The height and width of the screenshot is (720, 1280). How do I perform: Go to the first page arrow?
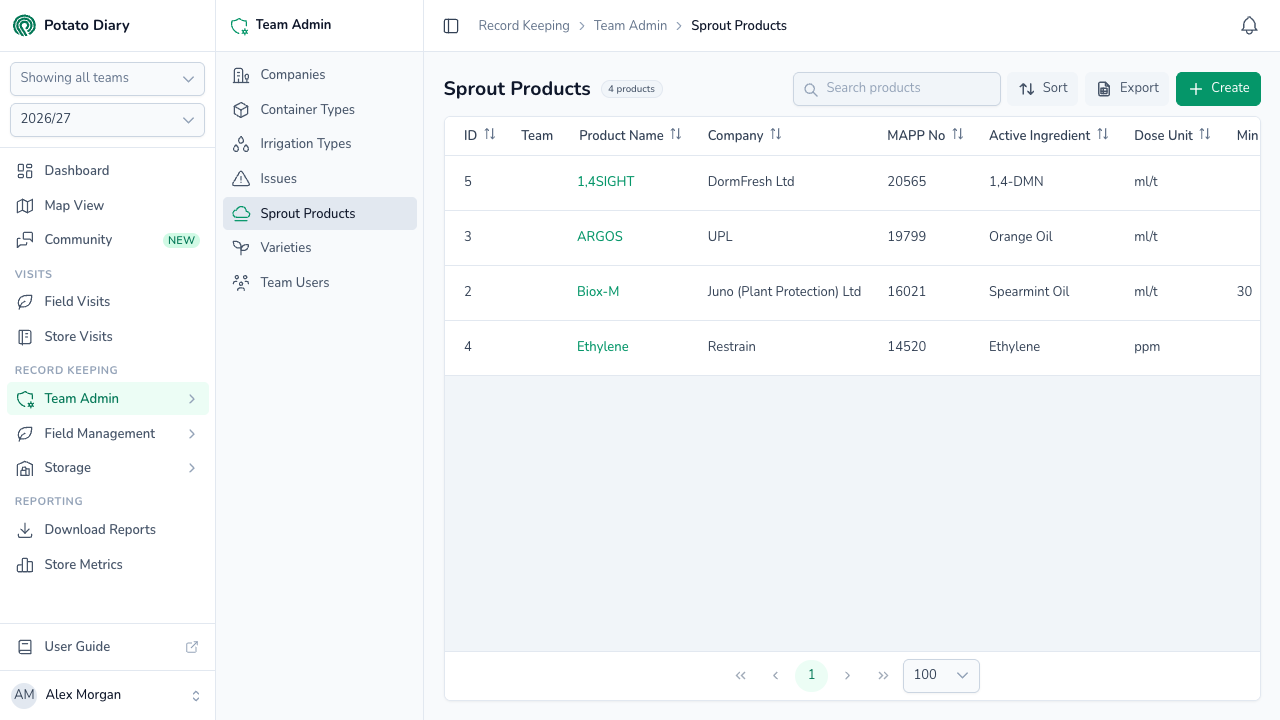pyautogui.click(x=741, y=675)
